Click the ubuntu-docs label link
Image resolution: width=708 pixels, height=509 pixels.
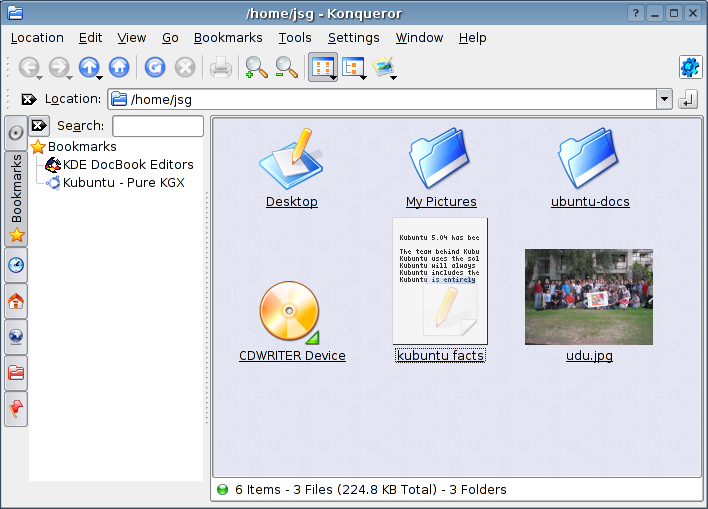coord(590,201)
